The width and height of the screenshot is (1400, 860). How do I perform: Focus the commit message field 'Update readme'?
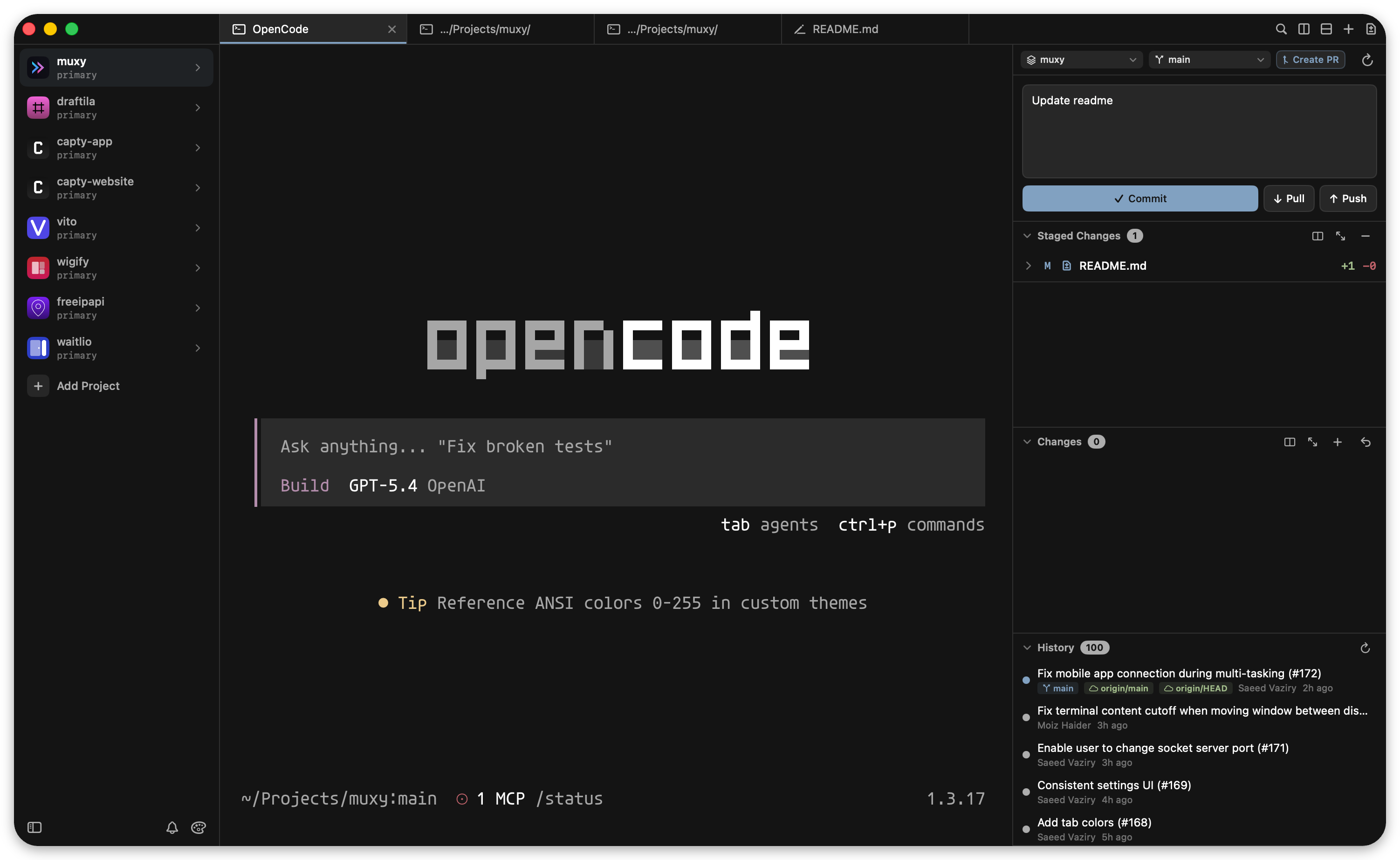[x=1199, y=131]
